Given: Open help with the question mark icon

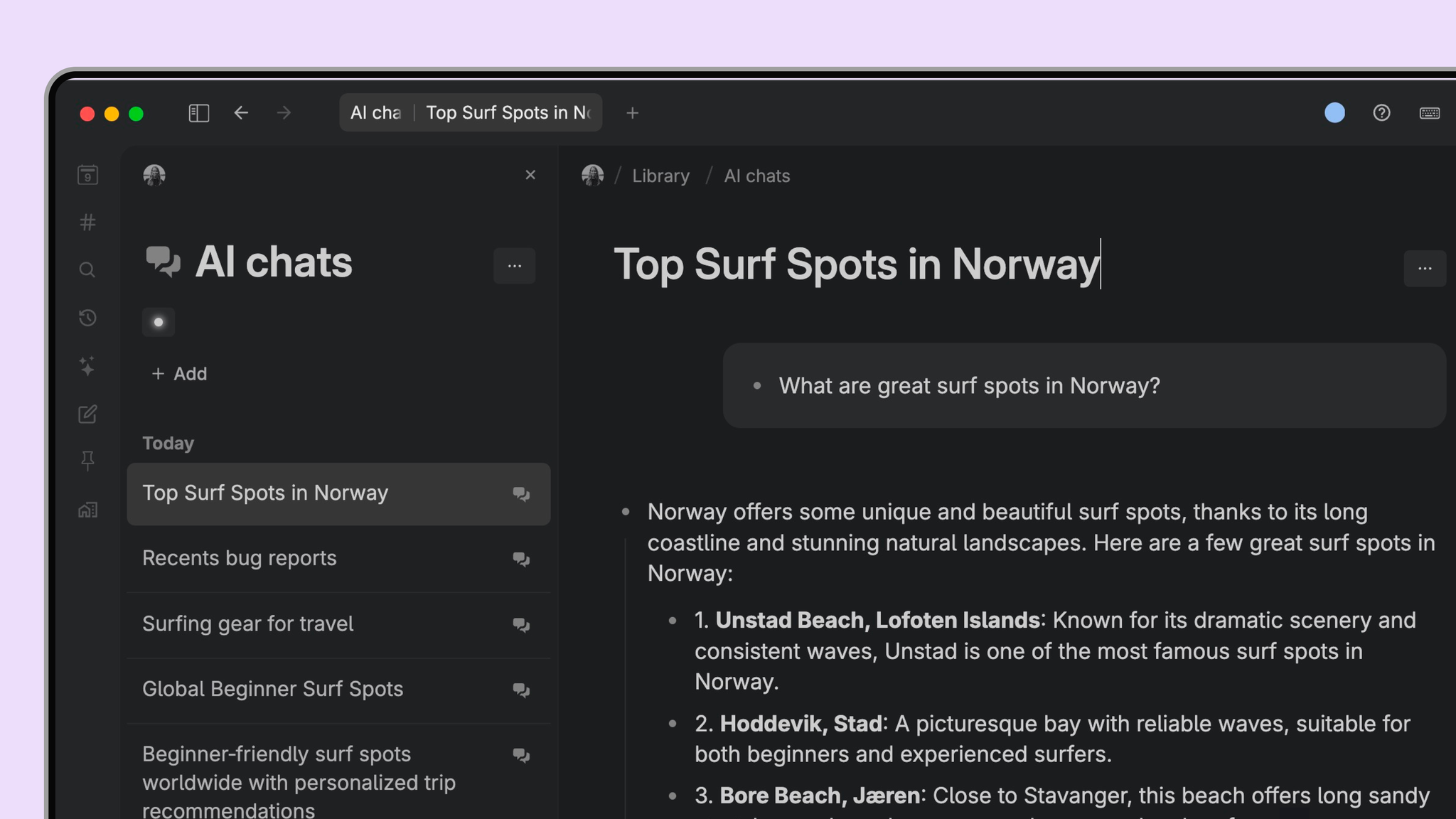Looking at the screenshot, I should pos(1381,113).
